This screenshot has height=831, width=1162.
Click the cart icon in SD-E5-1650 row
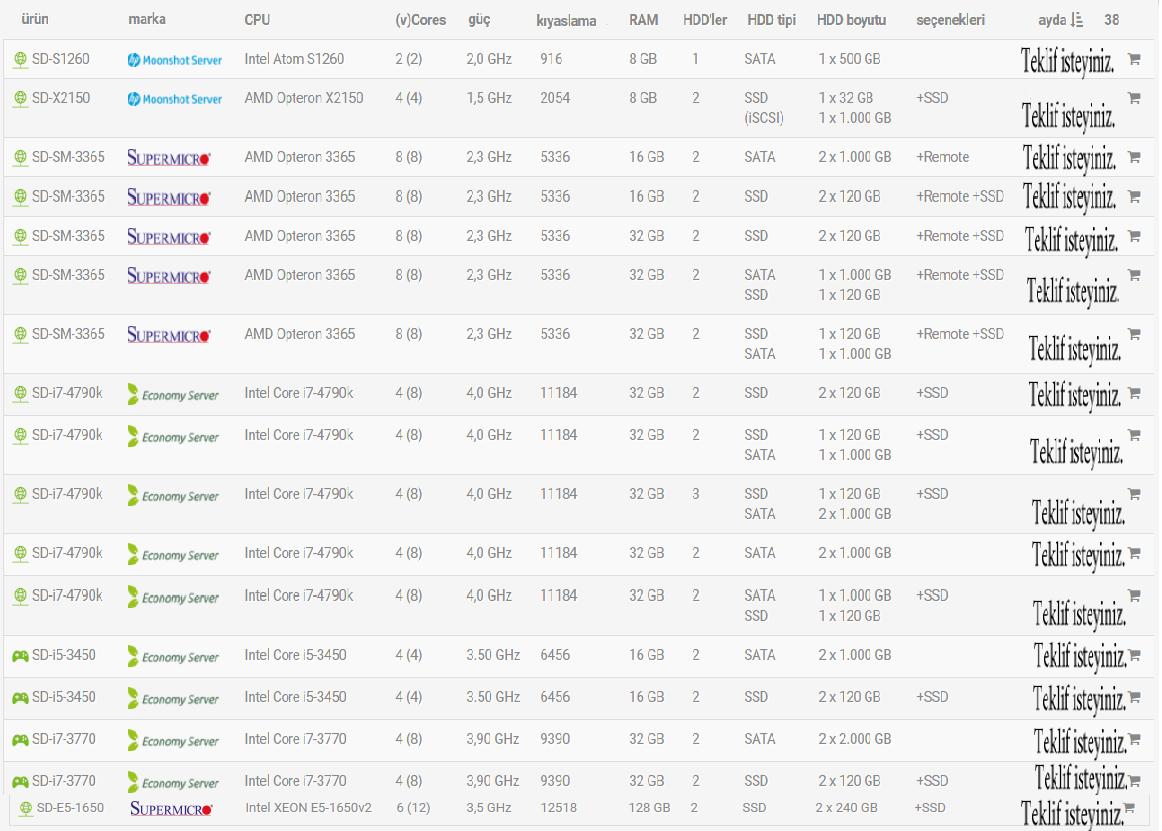point(1129,808)
